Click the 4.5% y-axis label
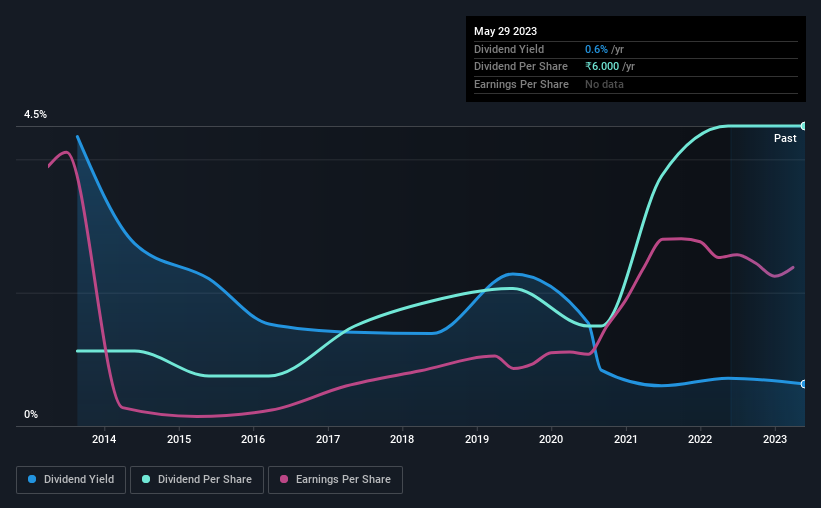 tap(35, 114)
